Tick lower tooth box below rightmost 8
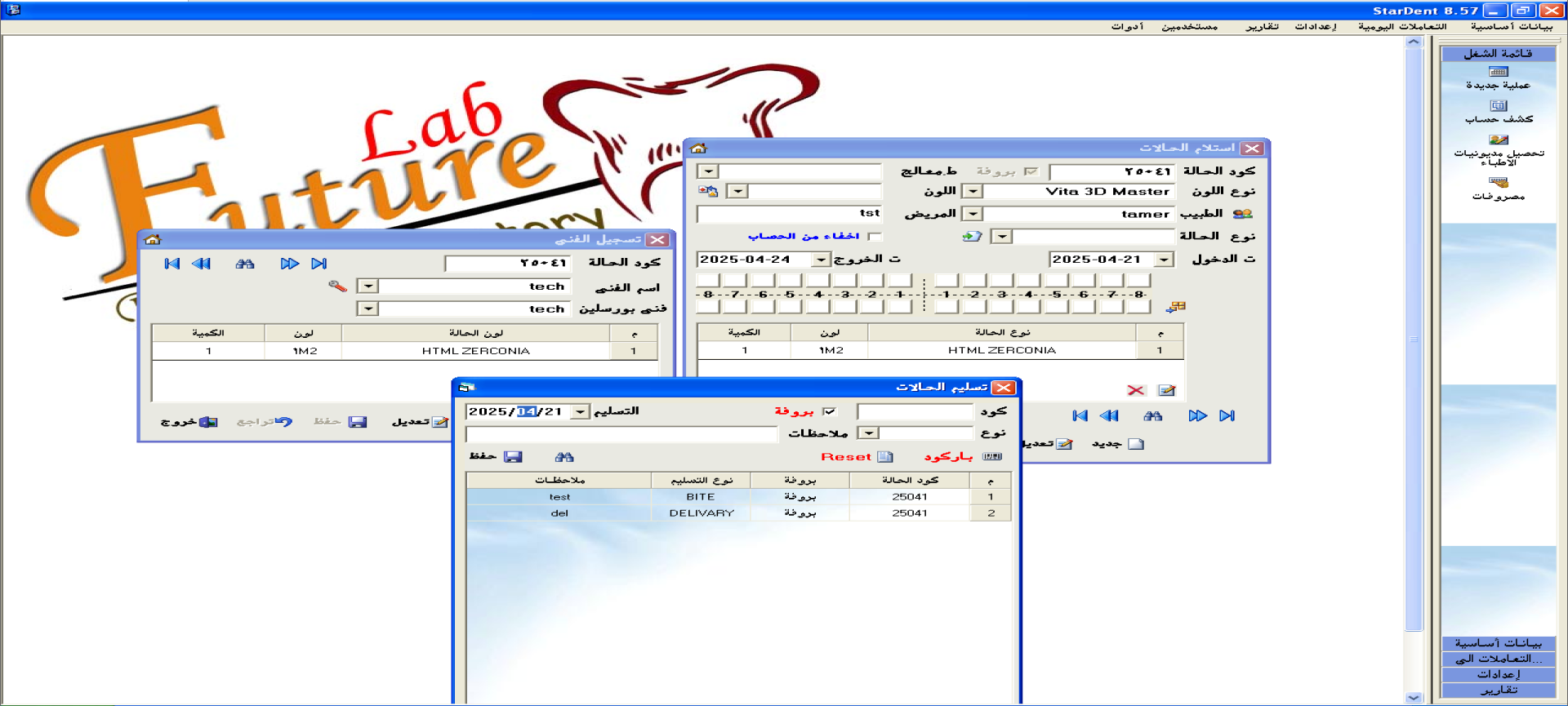 point(1138,307)
